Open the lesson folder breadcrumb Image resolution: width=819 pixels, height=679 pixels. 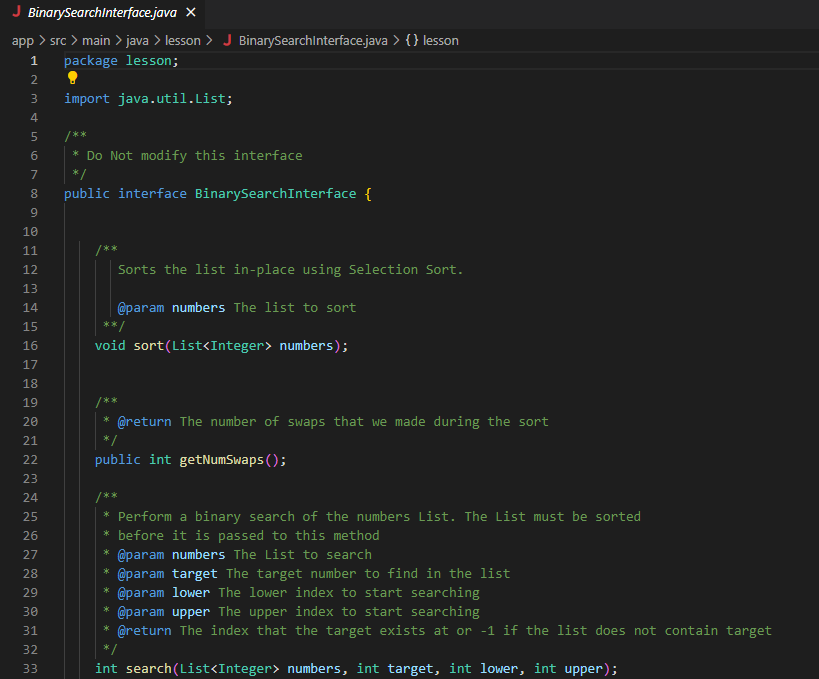[x=183, y=41]
